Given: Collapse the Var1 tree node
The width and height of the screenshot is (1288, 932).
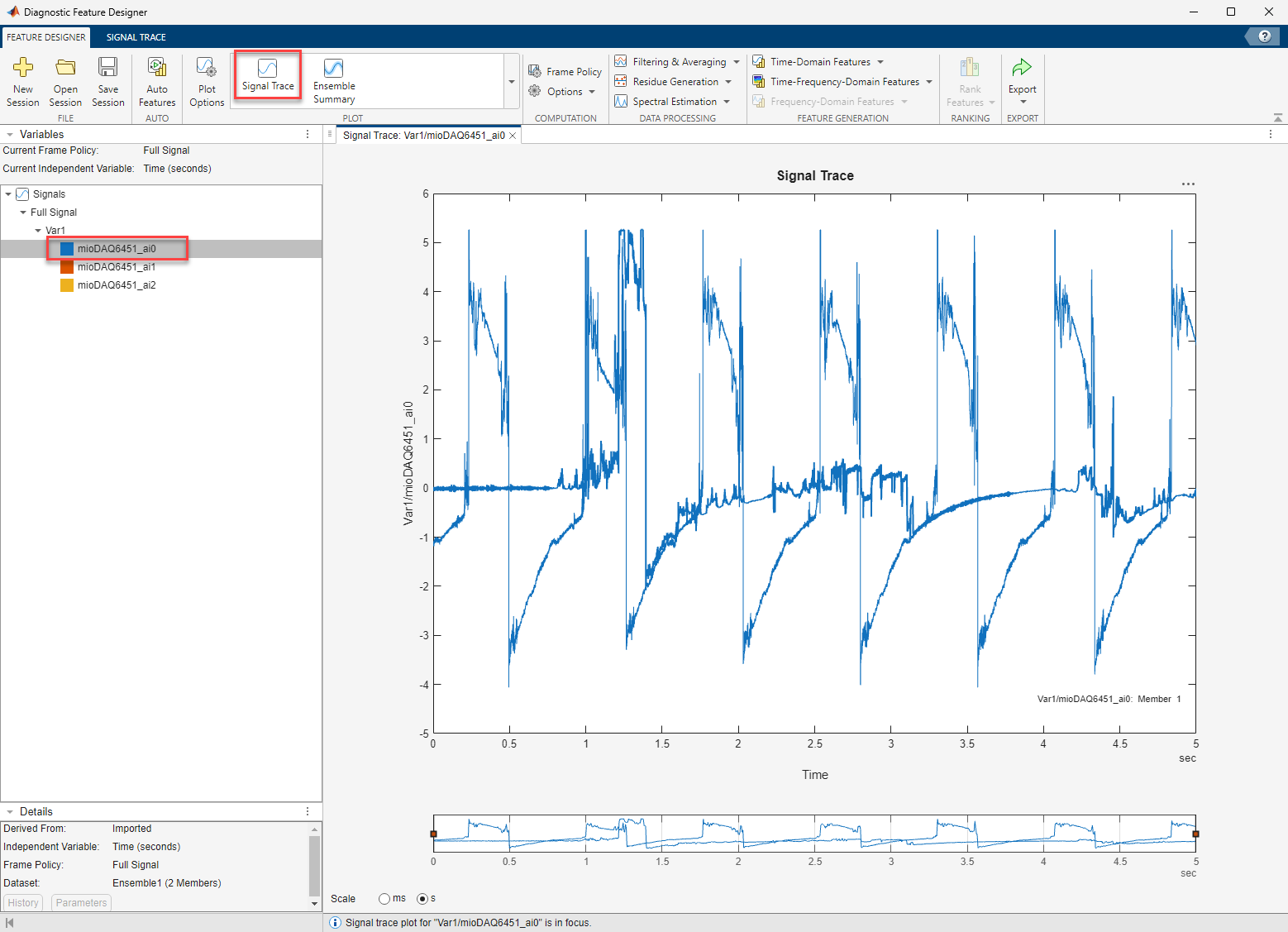Looking at the screenshot, I should click(x=38, y=231).
